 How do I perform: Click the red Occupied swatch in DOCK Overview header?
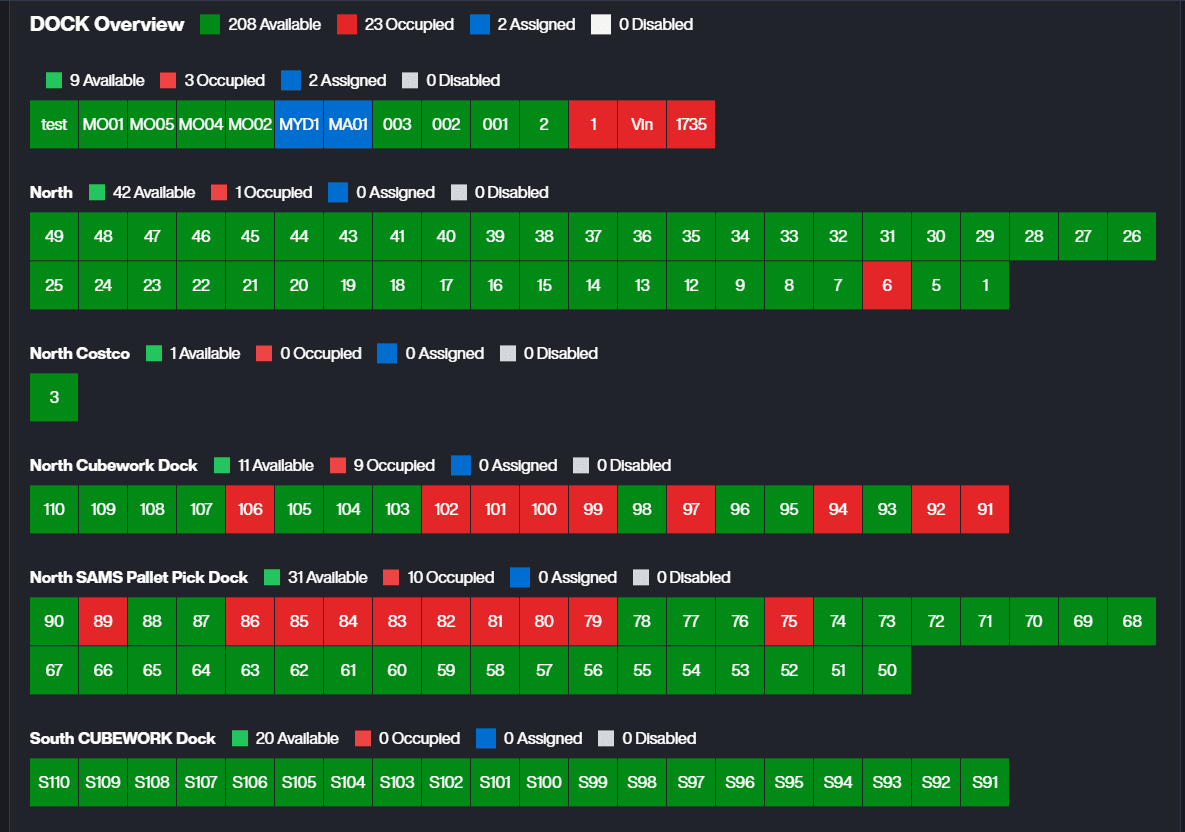pos(346,24)
